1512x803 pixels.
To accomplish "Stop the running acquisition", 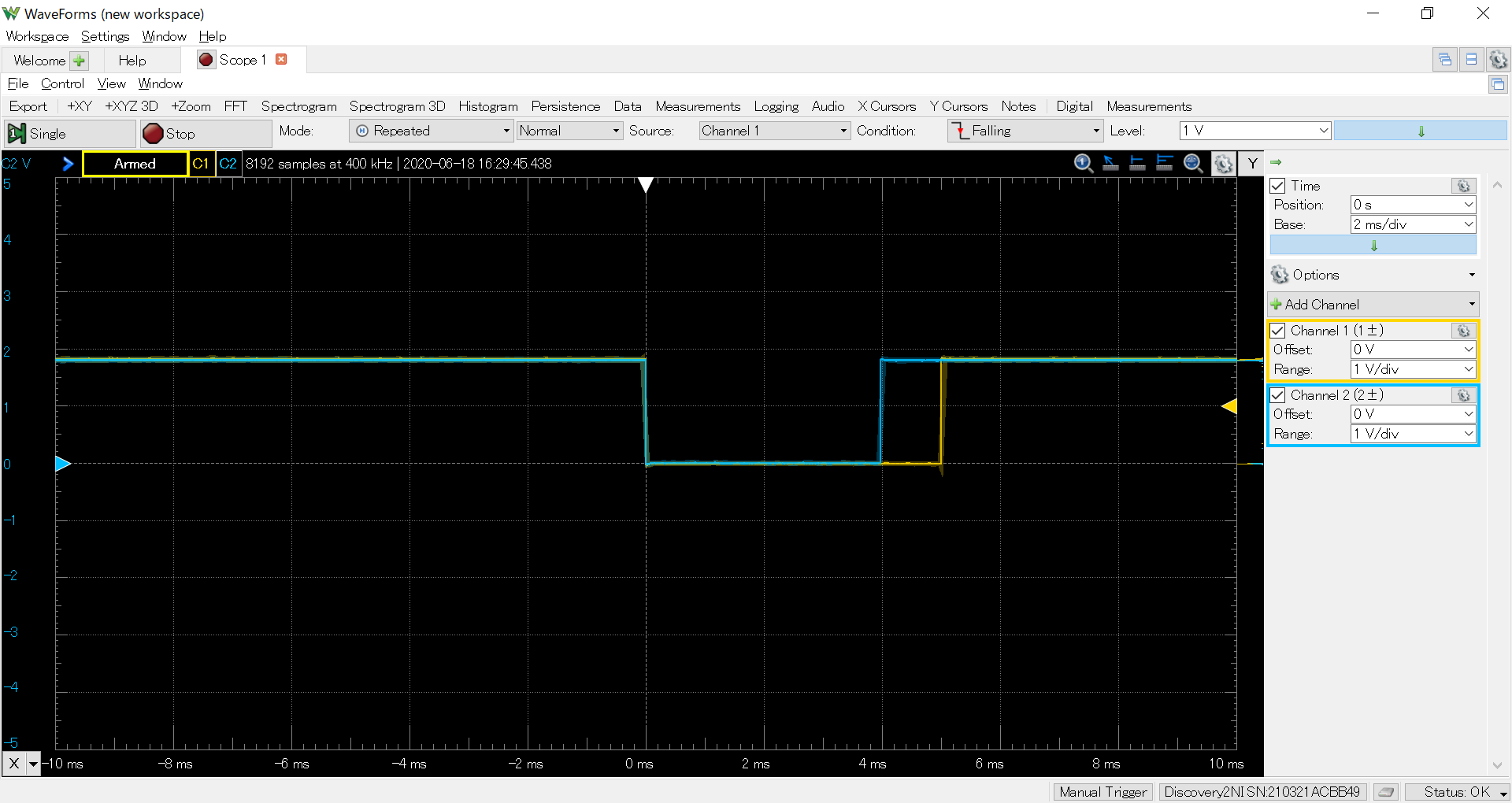I will [206, 134].
